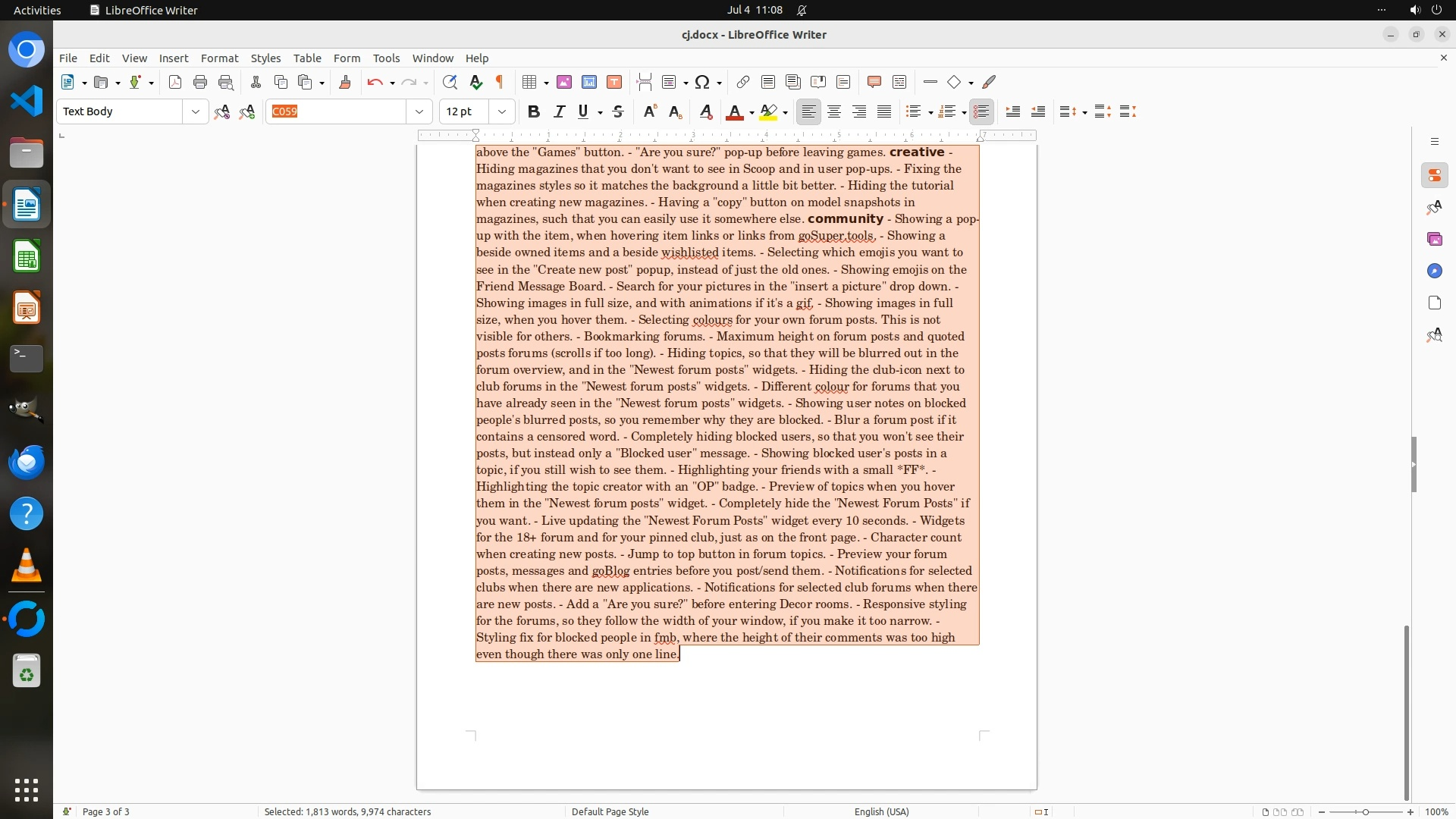Image resolution: width=1456 pixels, height=819 pixels.
Task: Click the Export as PDF icon
Action: (x=175, y=82)
